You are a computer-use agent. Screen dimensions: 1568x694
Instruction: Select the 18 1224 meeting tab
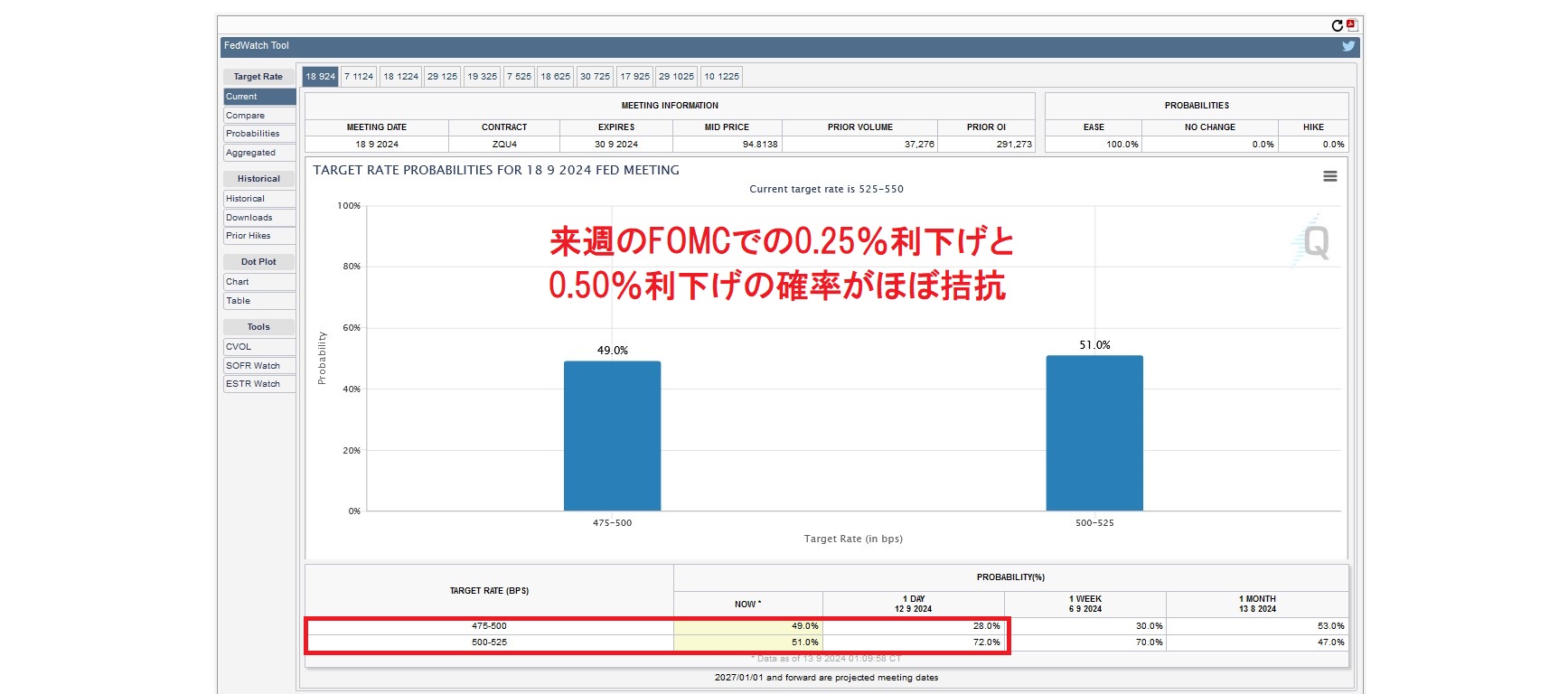pos(400,77)
